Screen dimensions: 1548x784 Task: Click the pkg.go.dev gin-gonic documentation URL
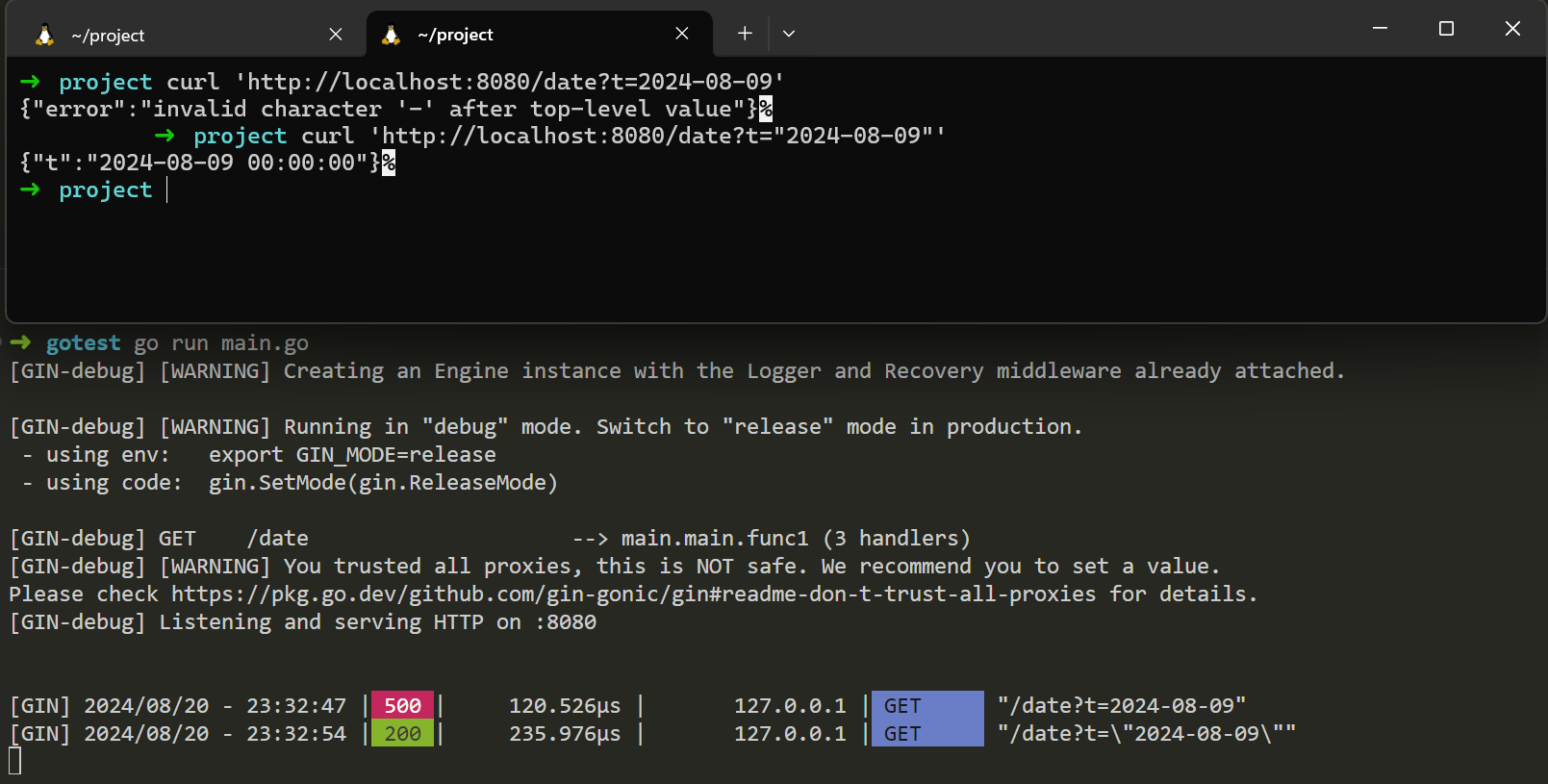633,594
